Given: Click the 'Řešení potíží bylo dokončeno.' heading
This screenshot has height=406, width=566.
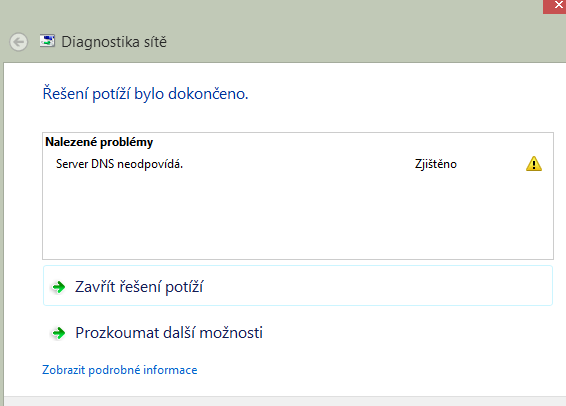Looking at the screenshot, I should 145,94.
